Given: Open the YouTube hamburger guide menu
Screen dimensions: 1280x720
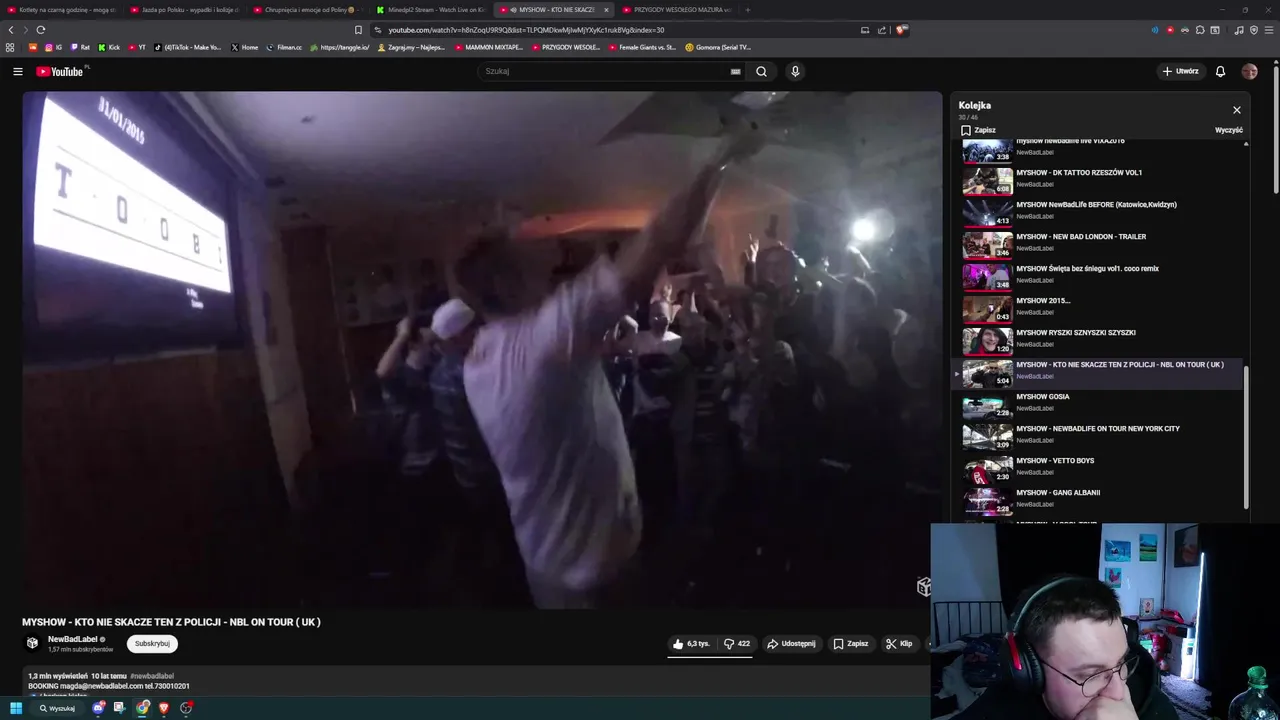Looking at the screenshot, I should tap(17, 71).
